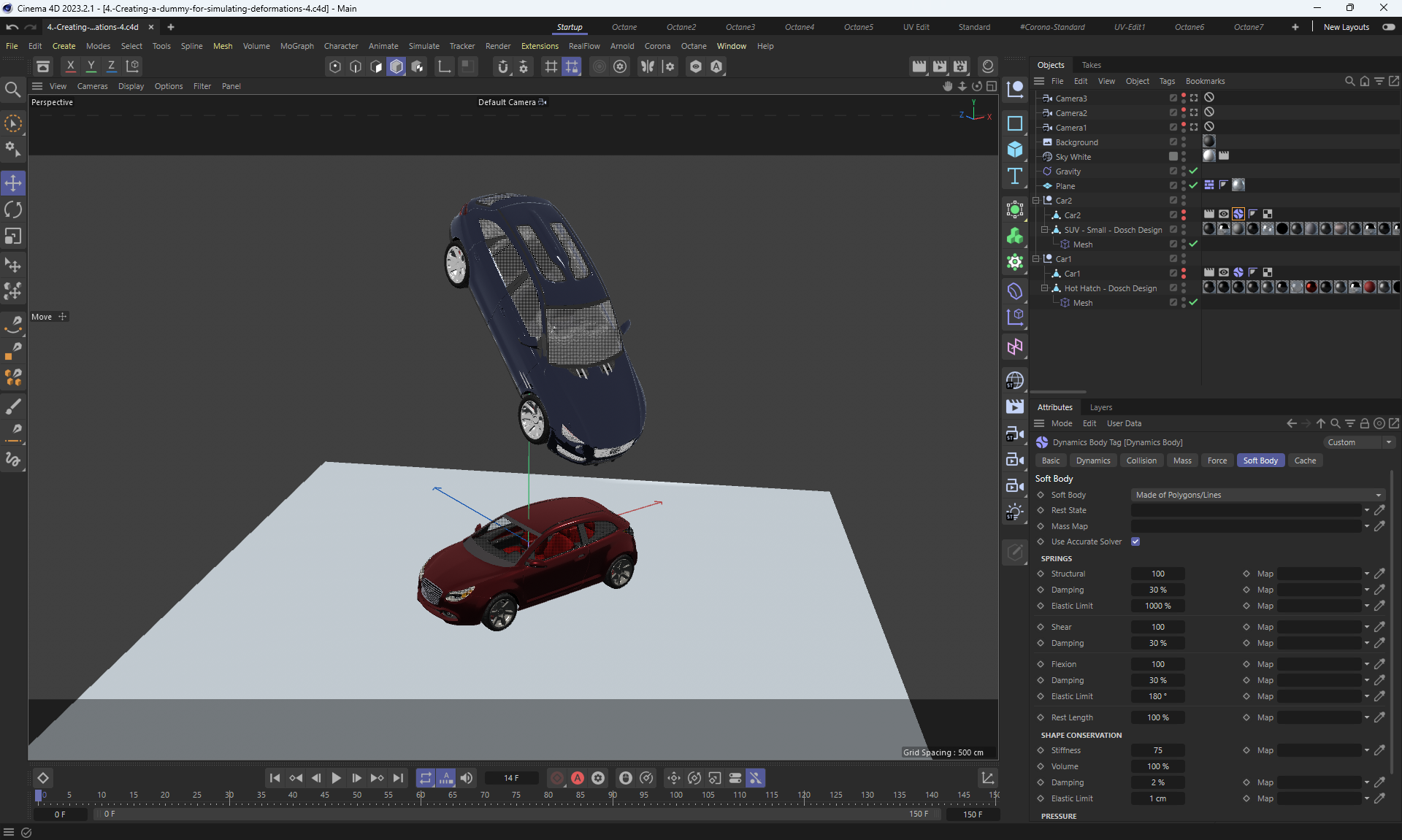The image size is (1402, 840).
Task: Uncheck Use Accurate Solver checkbox
Action: (1135, 542)
